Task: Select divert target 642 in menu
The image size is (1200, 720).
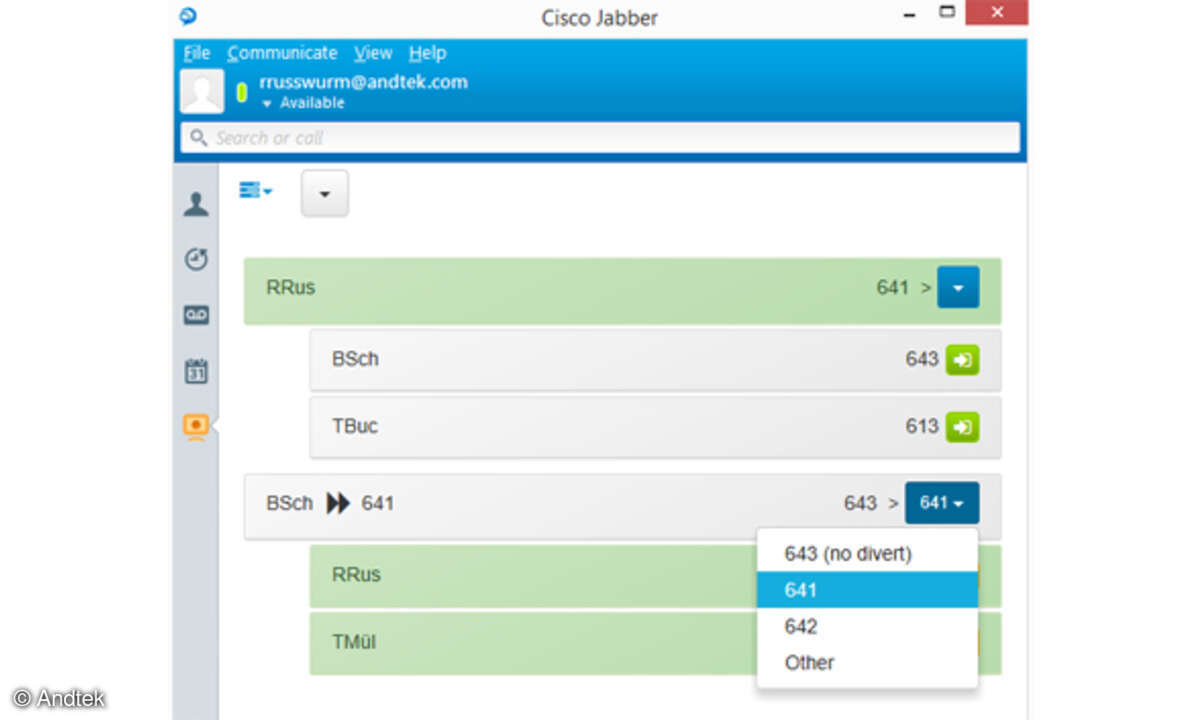Action: (867, 626)
